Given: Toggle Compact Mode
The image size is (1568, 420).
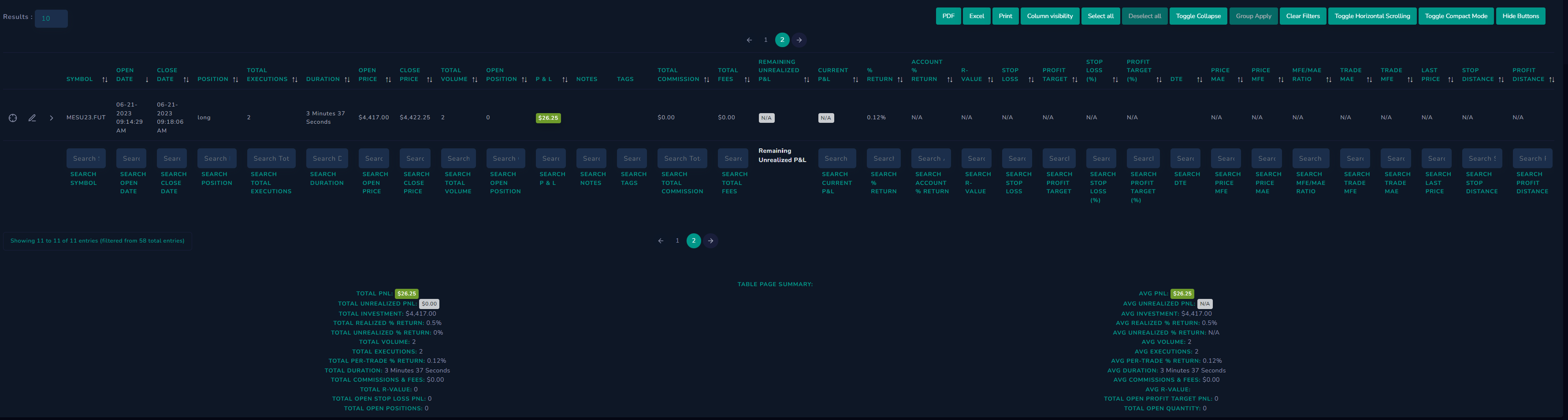Looking at the screenshot, I should 1456,16.
